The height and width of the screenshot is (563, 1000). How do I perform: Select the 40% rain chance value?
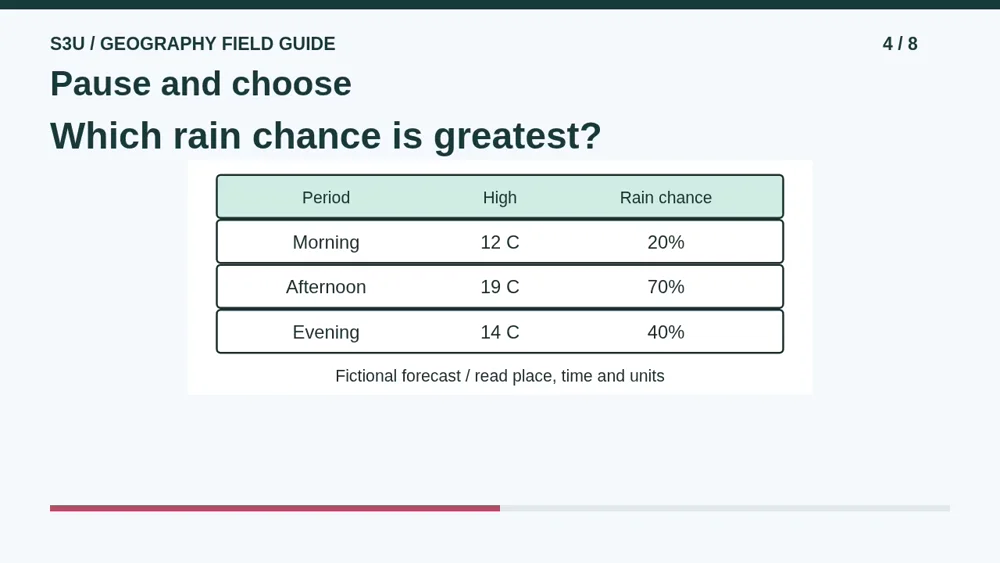pyautogui.click(x=666, y=332)
